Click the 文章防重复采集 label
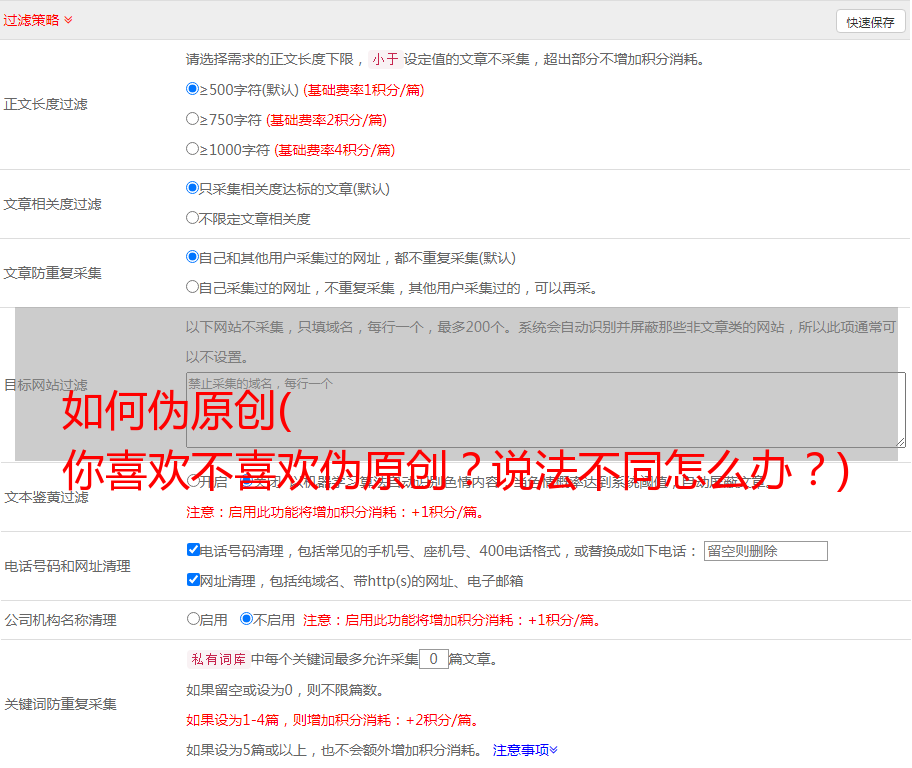The height and width of the screenshot is (768, 912). (x=52, y=273)
